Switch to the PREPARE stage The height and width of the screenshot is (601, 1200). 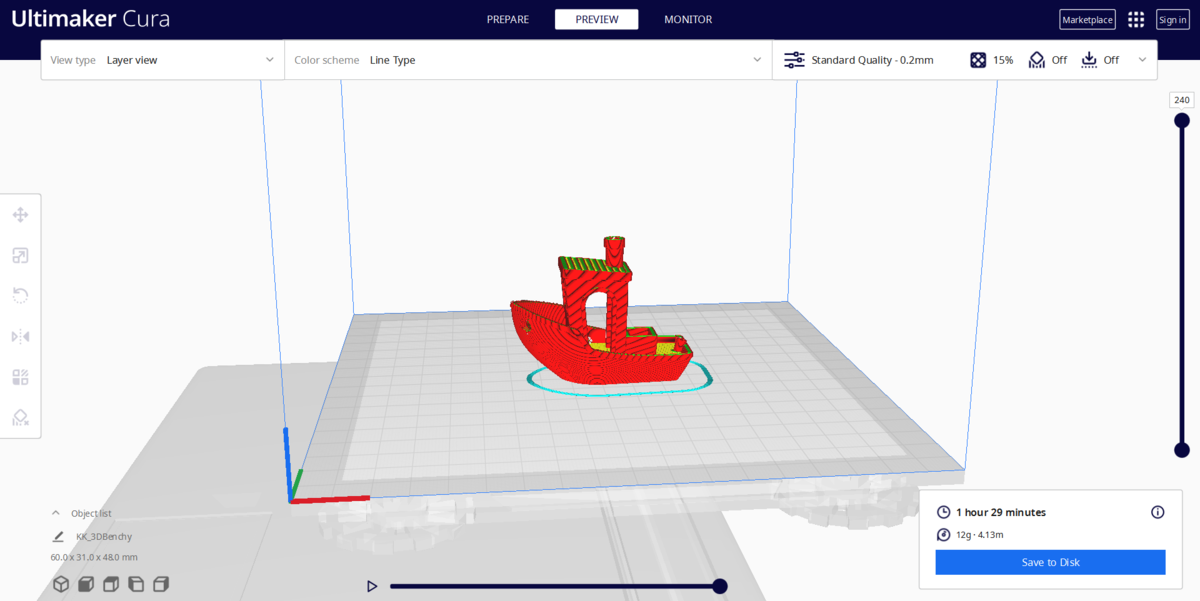tap(508, 19)
